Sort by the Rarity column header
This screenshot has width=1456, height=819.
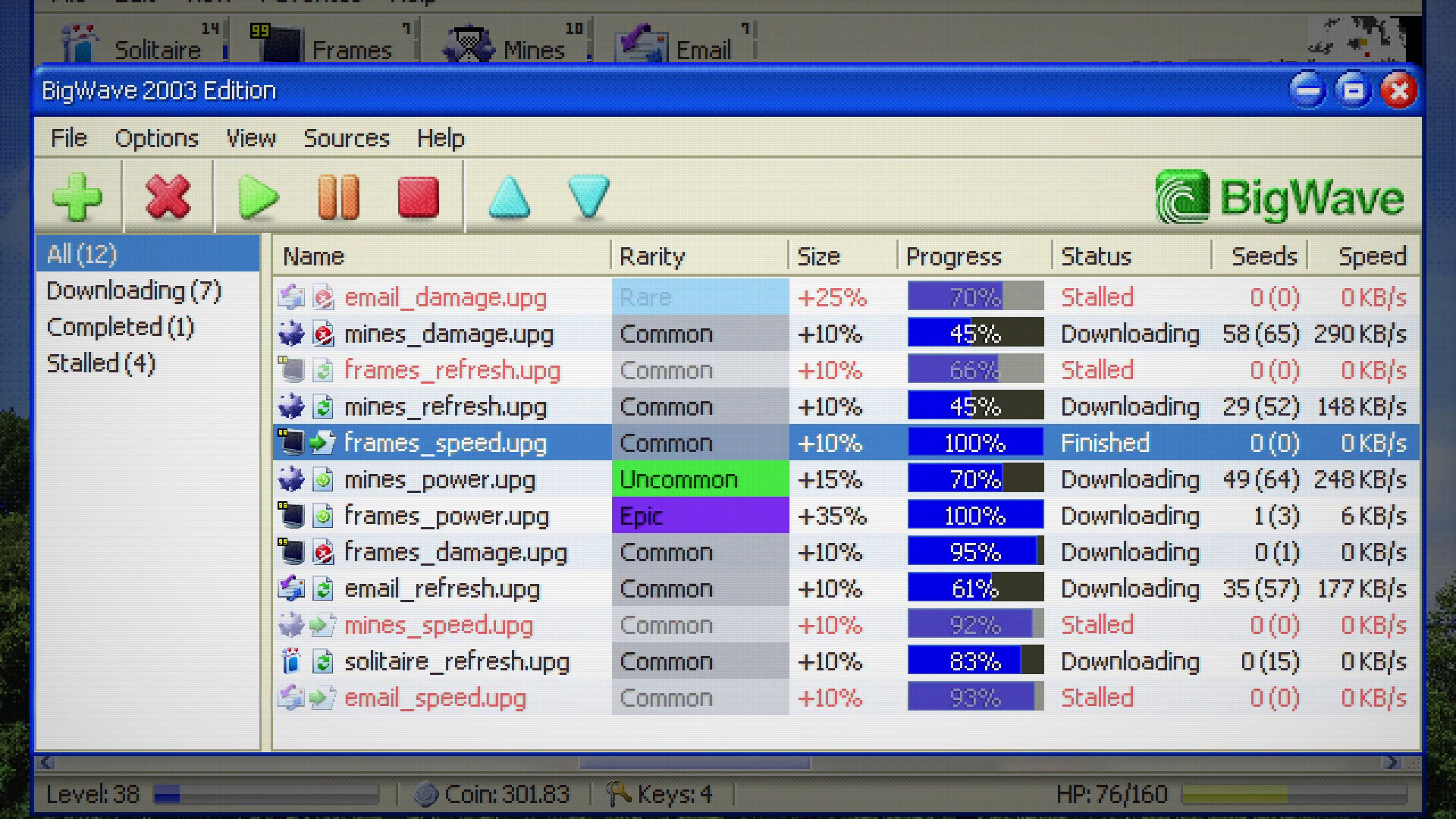pyautogui.click(x=700, y=256)
